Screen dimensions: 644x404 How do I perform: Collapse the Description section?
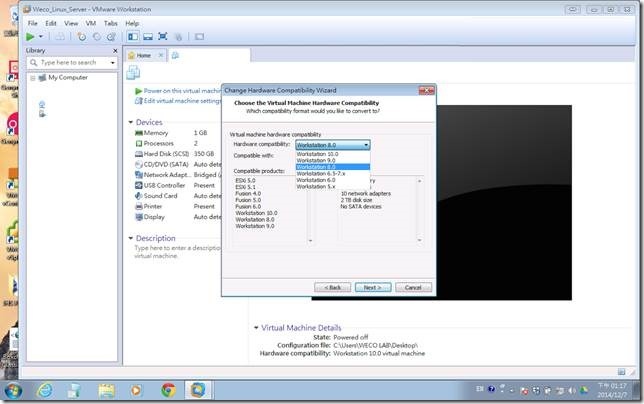131,238
